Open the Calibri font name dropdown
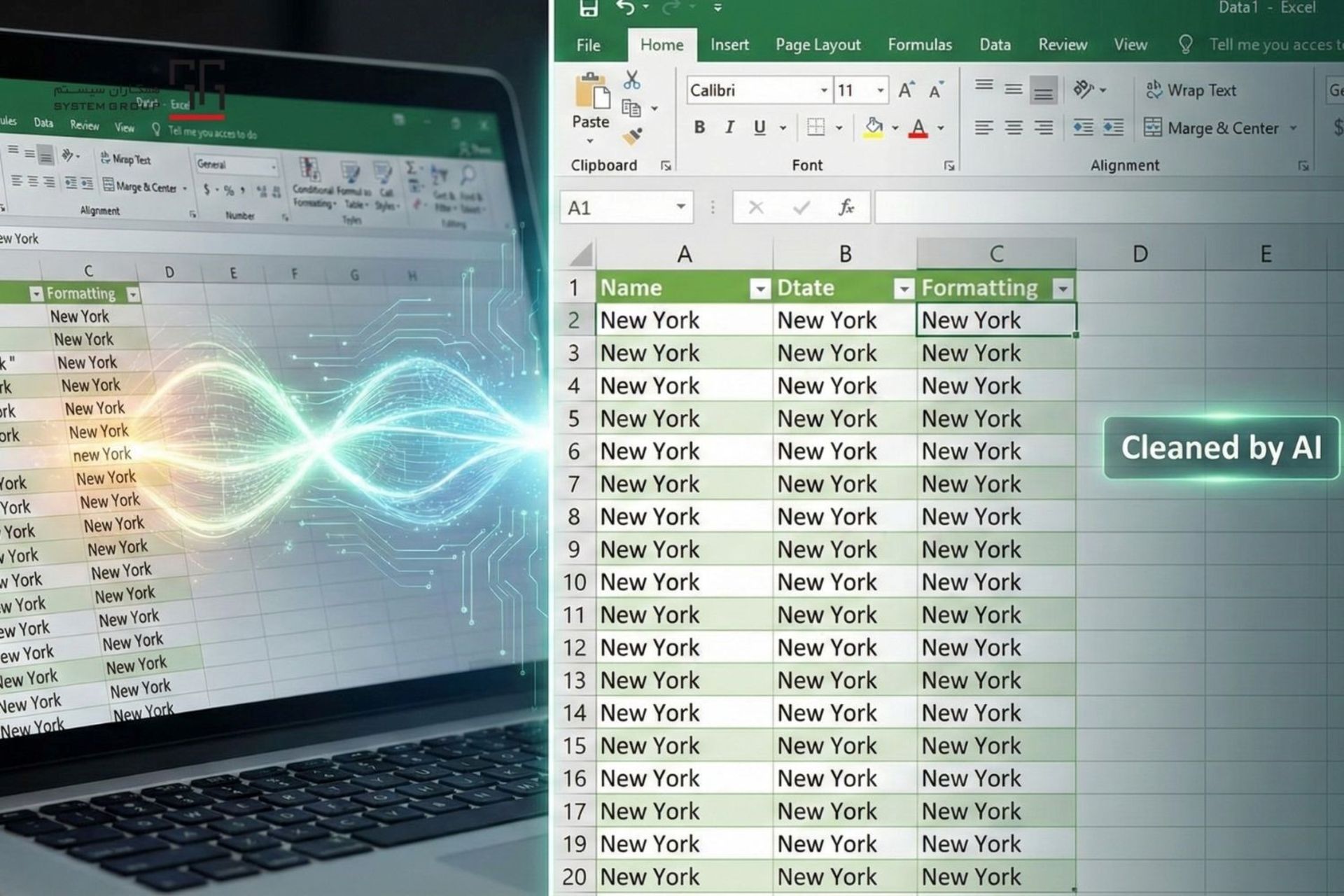 824,90
